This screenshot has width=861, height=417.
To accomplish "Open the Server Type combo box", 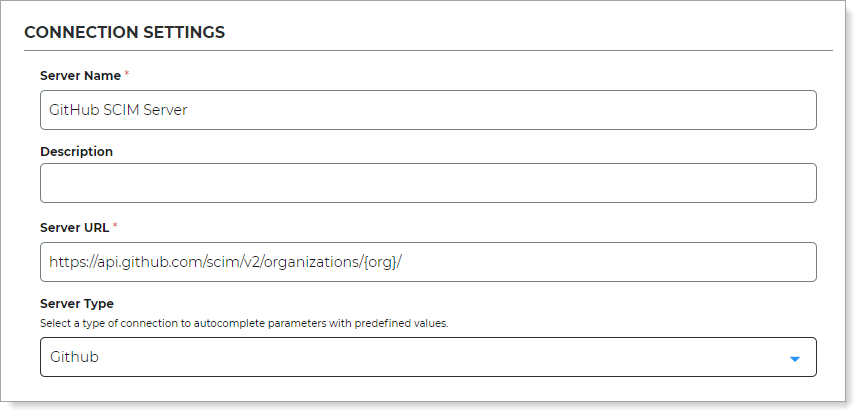I will (428, 357).
